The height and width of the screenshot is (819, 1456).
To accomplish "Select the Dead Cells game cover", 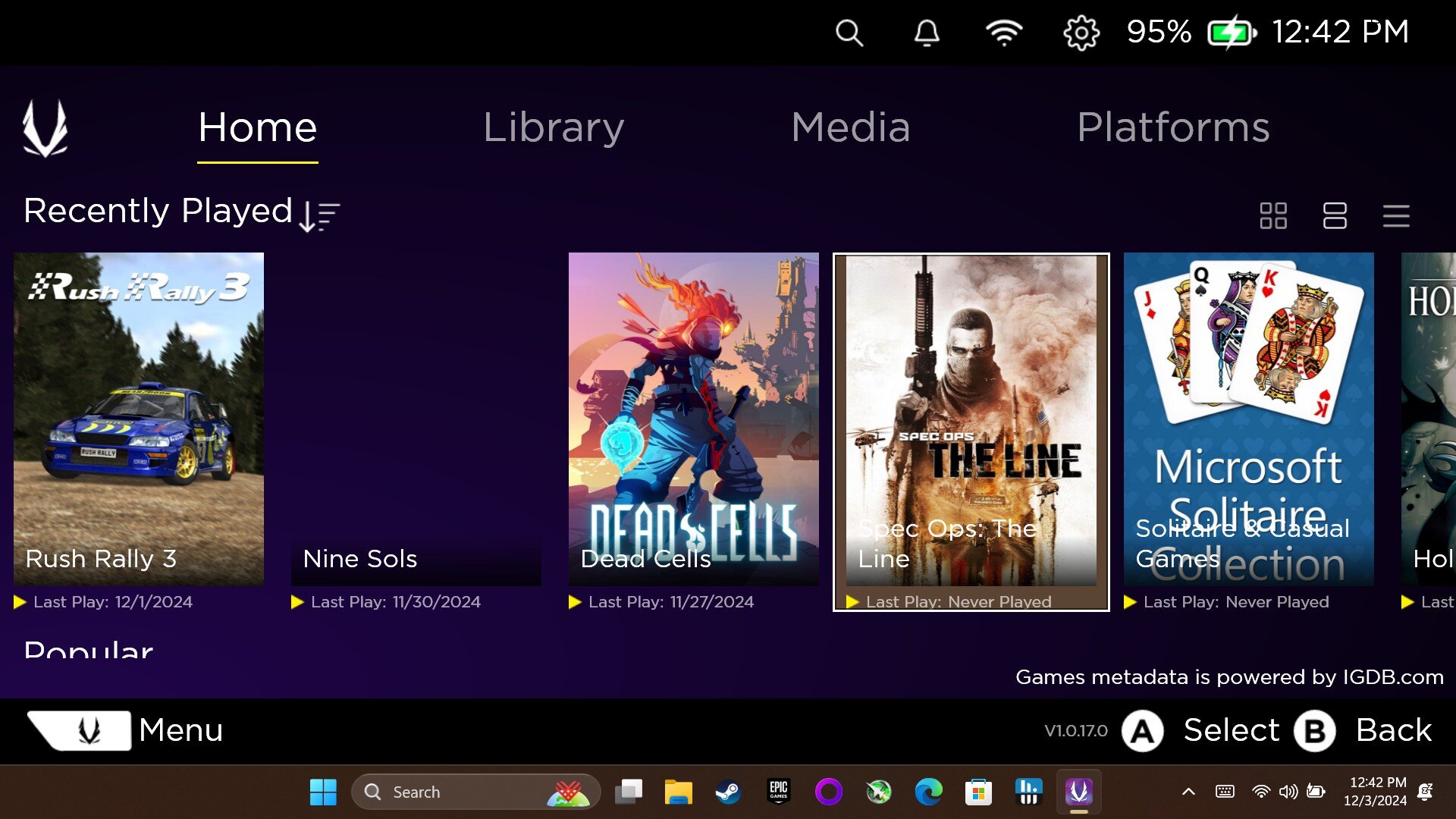I will pyautogui.click(x=693, y=419).
